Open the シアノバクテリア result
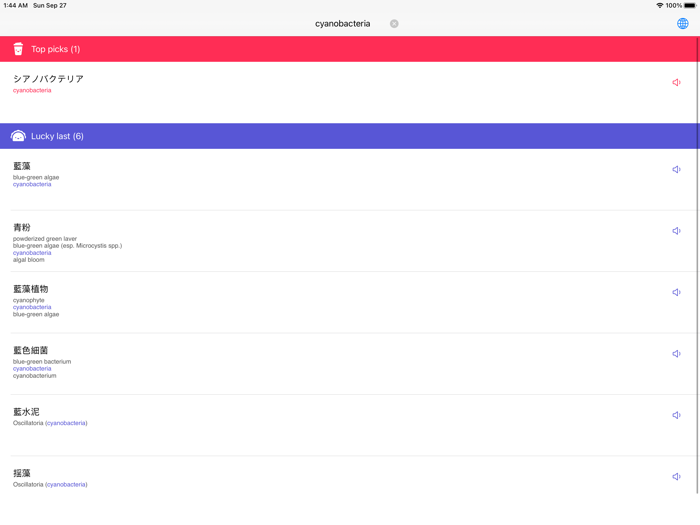Screen dimensions: 700x525 pyautogui.click(x=350, y=92)
